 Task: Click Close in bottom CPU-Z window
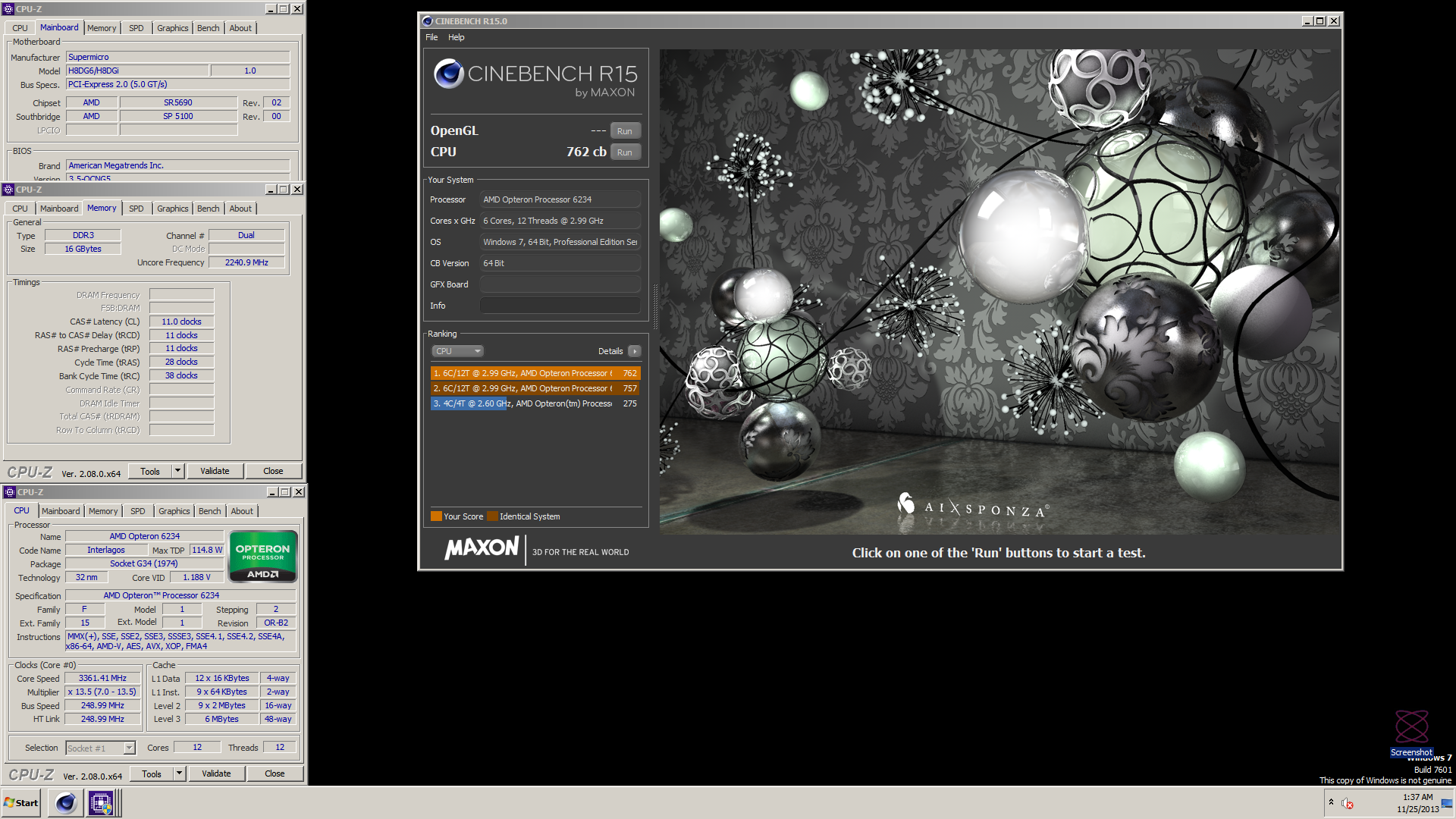coord(275,774)
